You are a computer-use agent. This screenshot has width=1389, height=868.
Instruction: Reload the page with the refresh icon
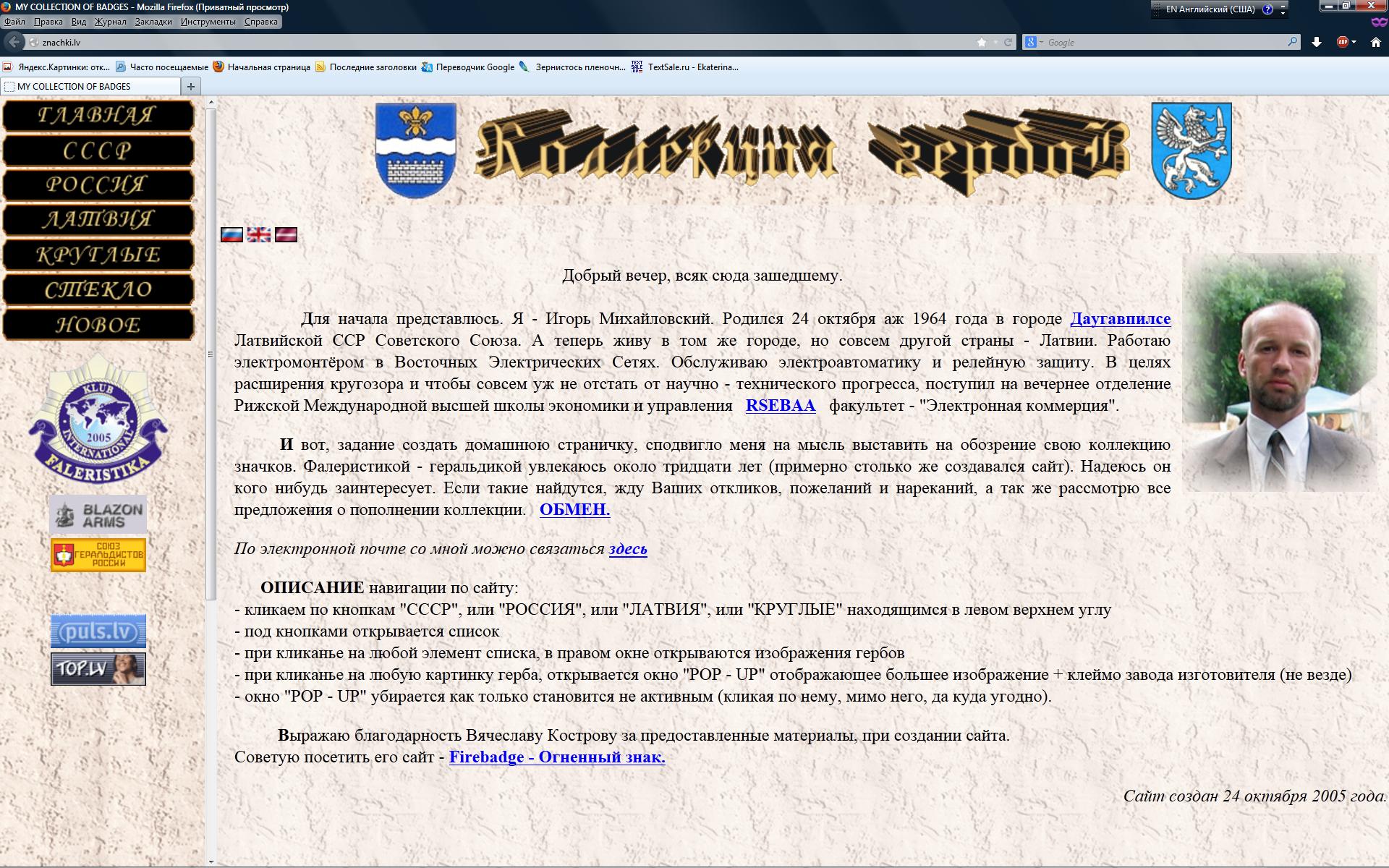[x=1008, y=43]
